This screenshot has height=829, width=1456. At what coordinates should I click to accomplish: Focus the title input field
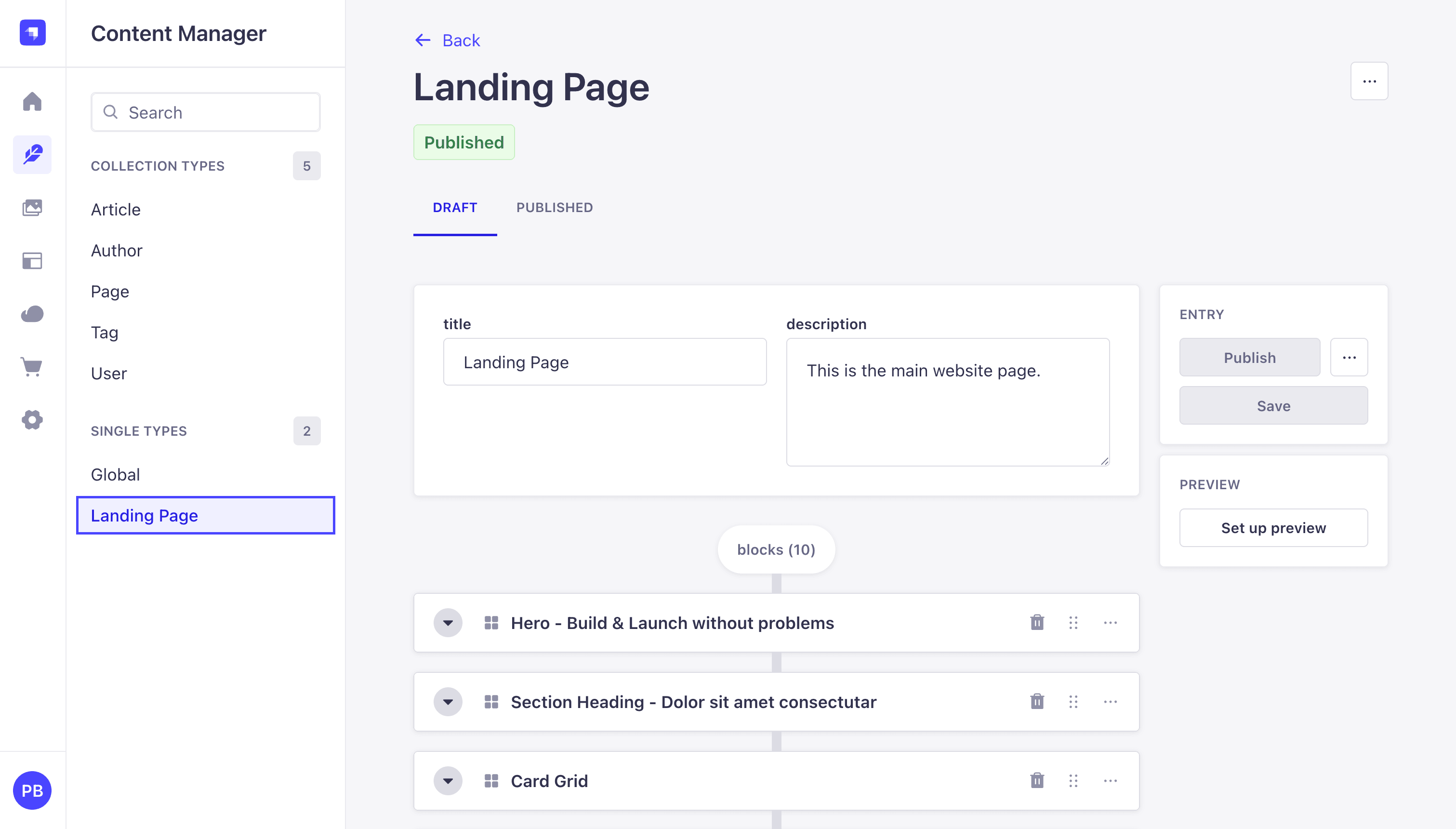[x=605, y=362]
